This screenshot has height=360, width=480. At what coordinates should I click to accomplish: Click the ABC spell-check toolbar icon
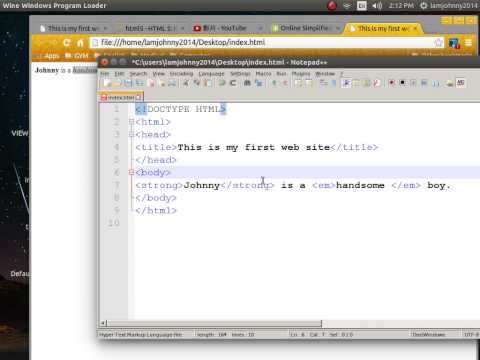461,83
